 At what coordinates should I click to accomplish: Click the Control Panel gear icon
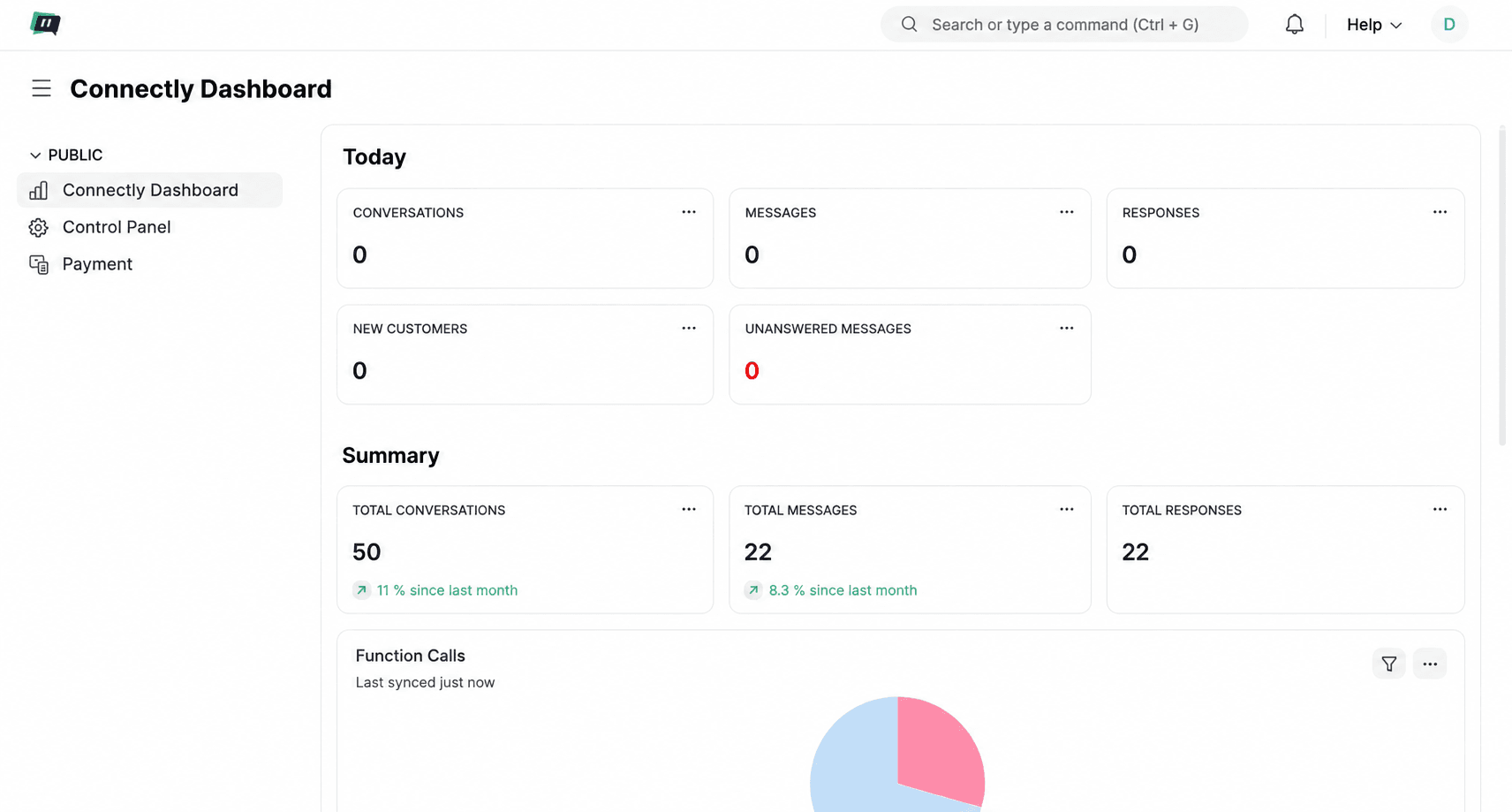[38, 228]
